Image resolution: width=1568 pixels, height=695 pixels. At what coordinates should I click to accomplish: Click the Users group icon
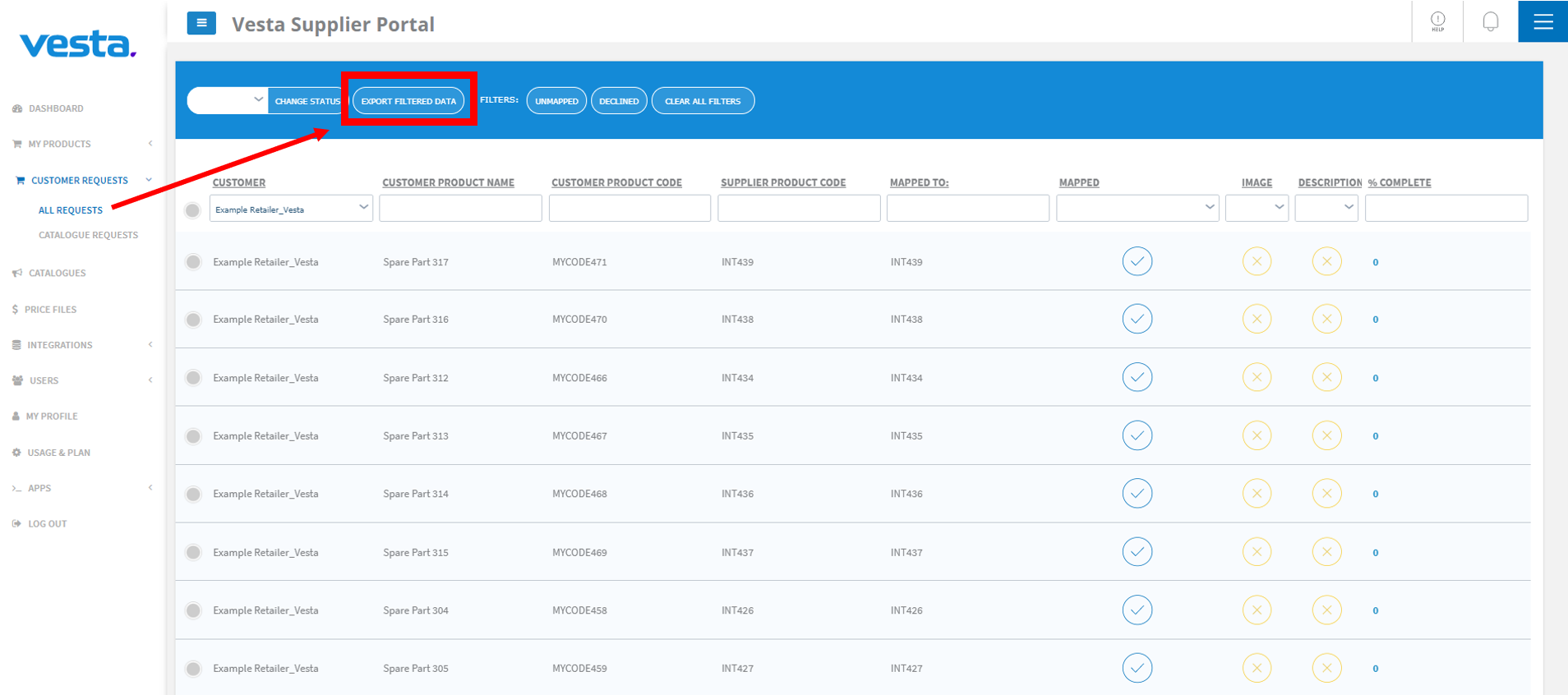click(x=17, y=380)
